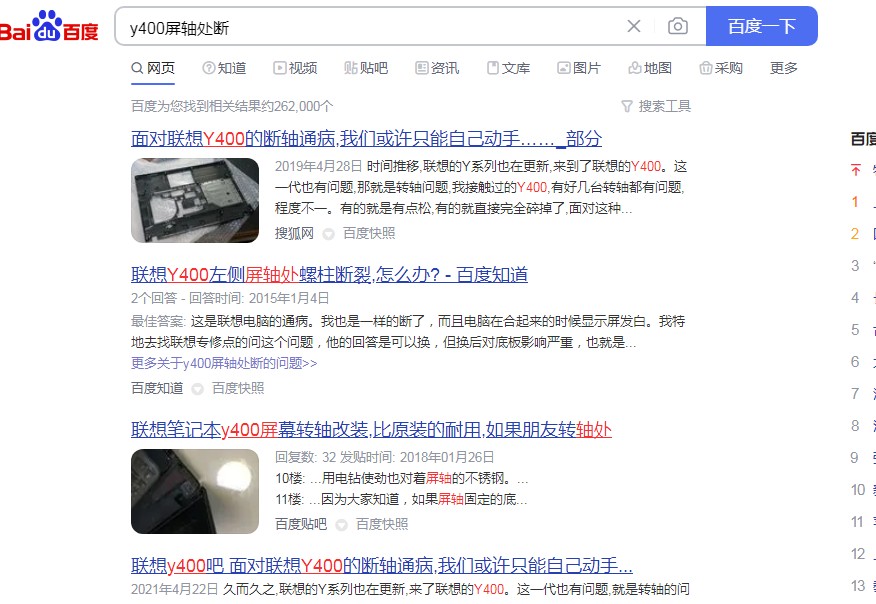Open the 资讯 tab

pos(437,68)
